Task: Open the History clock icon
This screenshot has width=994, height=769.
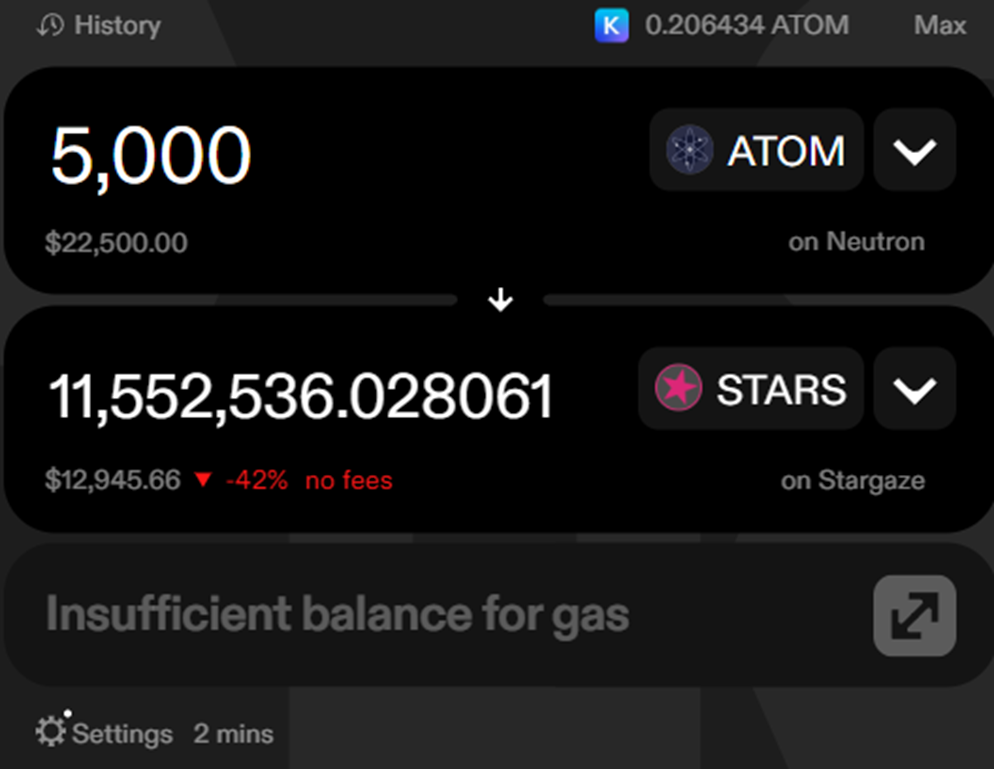Action: point(50,25)
